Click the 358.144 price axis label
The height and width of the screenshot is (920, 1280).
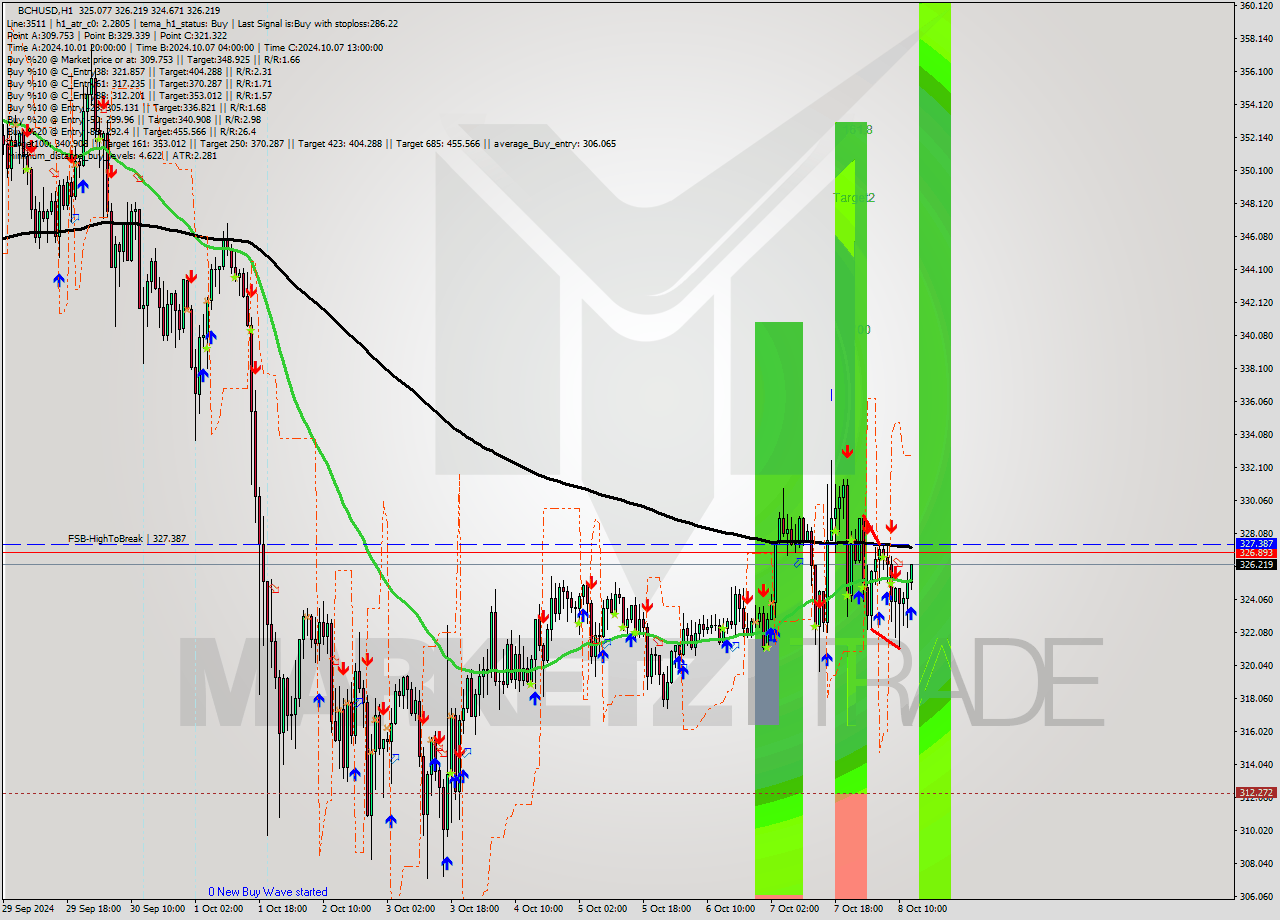point(1256,39)
